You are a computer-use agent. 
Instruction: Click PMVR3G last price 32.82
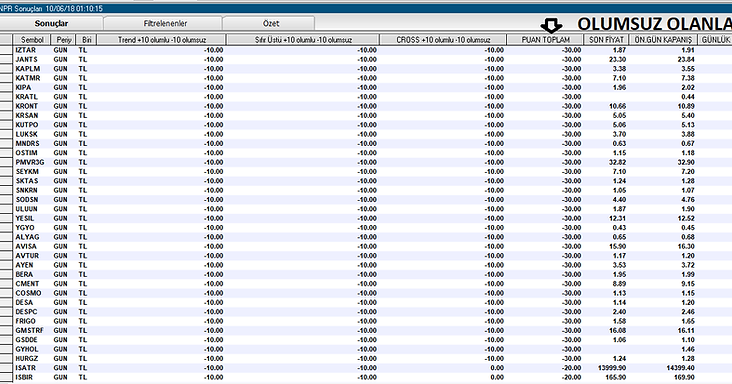[618, 162]
